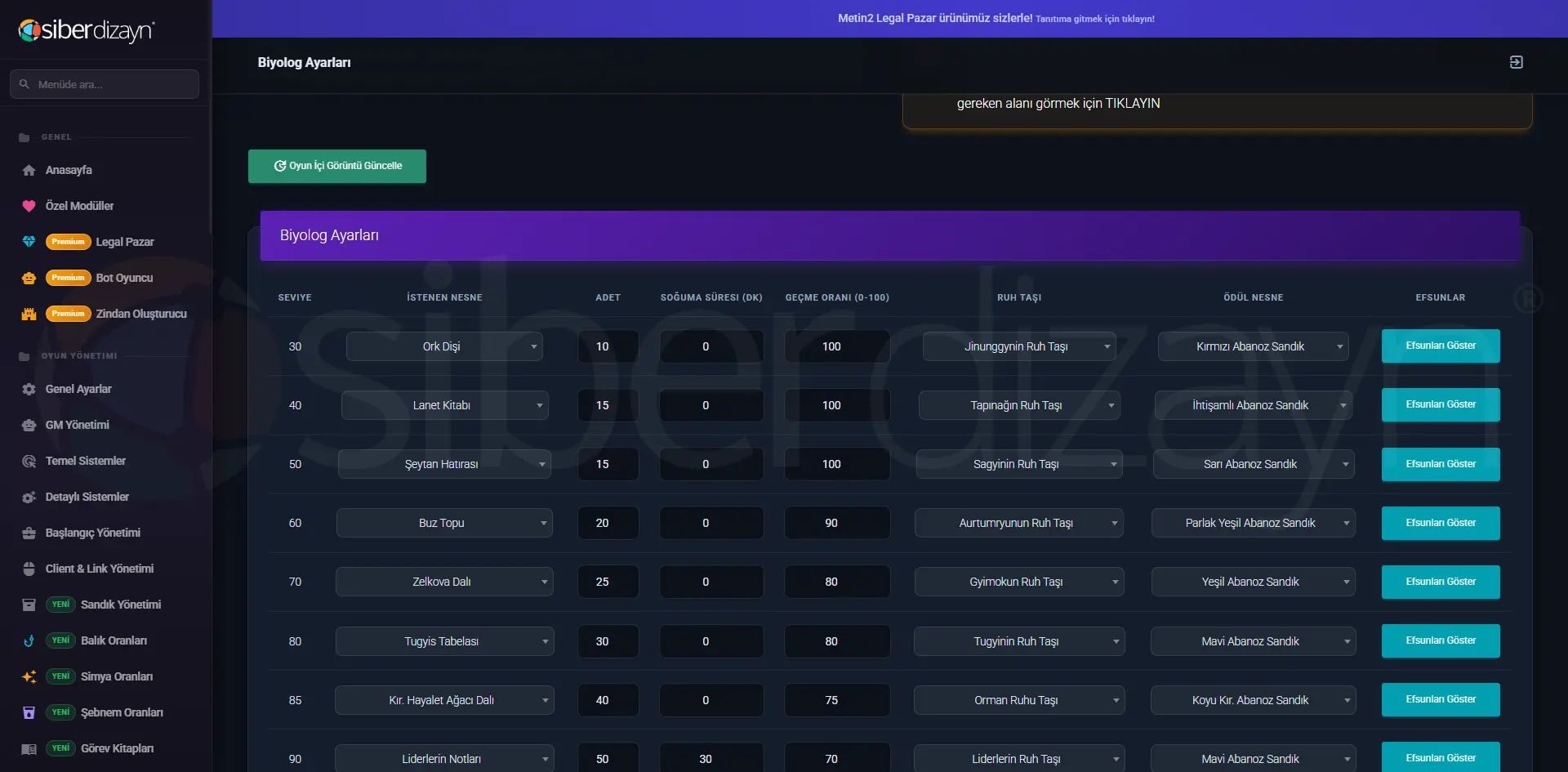This screenshot has width=1568, height=772.
Task: Click the quantity field showing 40 for level 85
Action: (608, 700)
